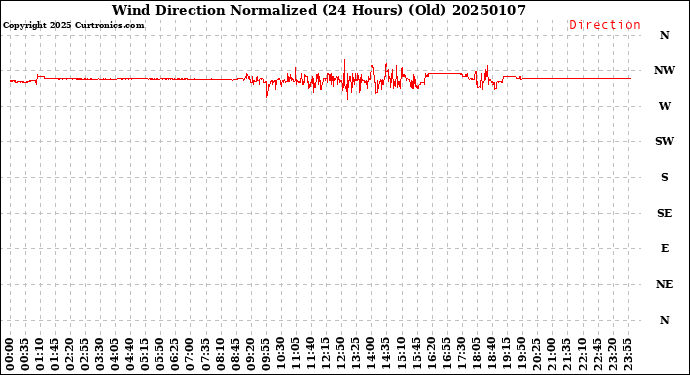
Task: Click the 'S' axis label
Action: (664, 177)
